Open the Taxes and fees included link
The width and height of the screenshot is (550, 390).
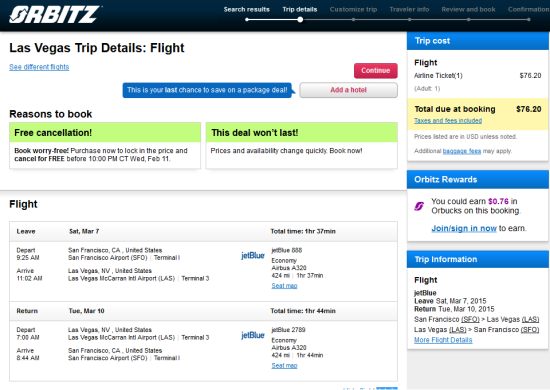point(448,121)
